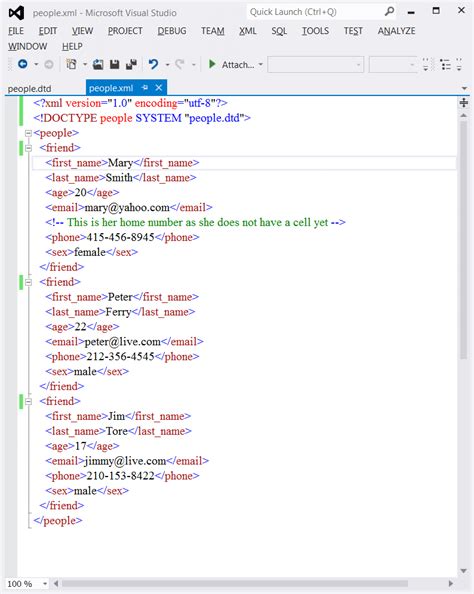Click the Attach... button label
The width and height of the screenshot is (474, 594).
pos(238,65)
